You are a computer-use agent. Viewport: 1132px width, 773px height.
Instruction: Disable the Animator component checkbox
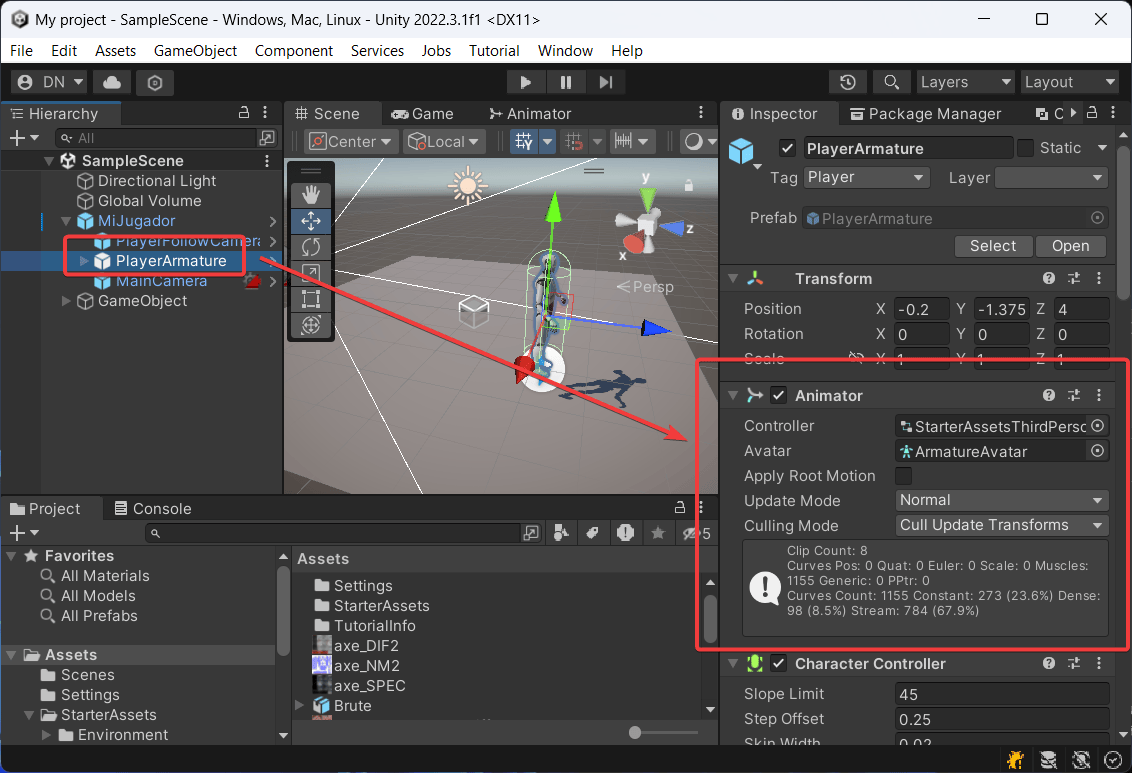point(778,396)
